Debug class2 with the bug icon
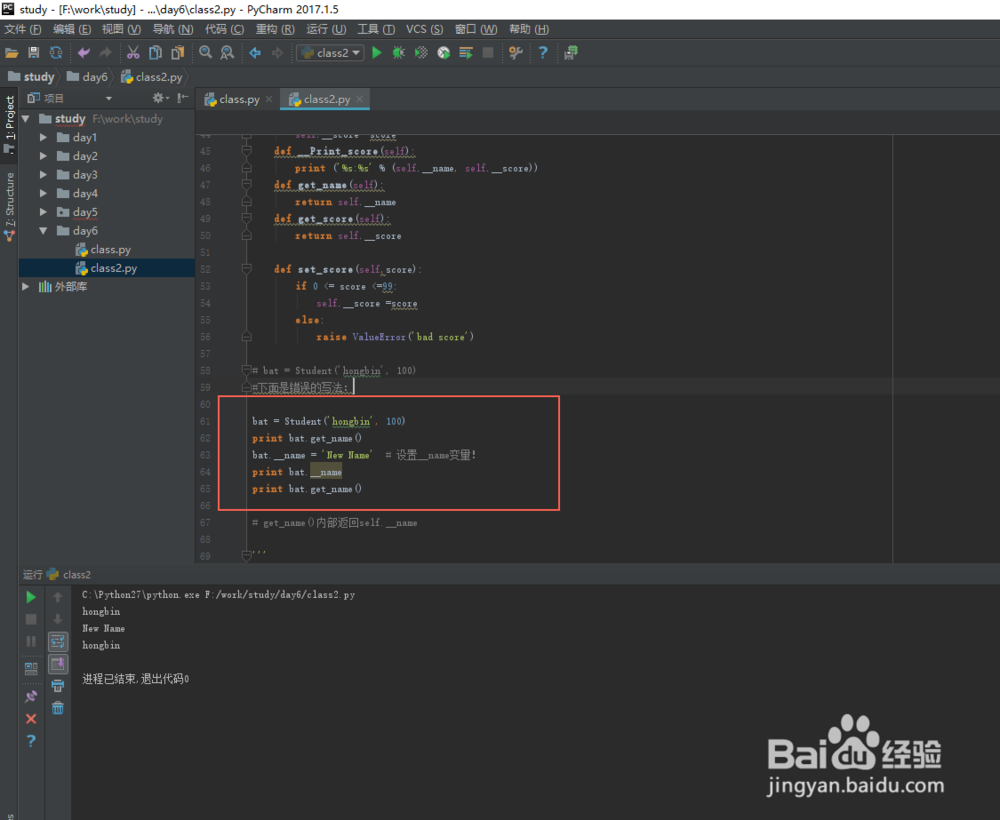 click(x=399, y=53)
